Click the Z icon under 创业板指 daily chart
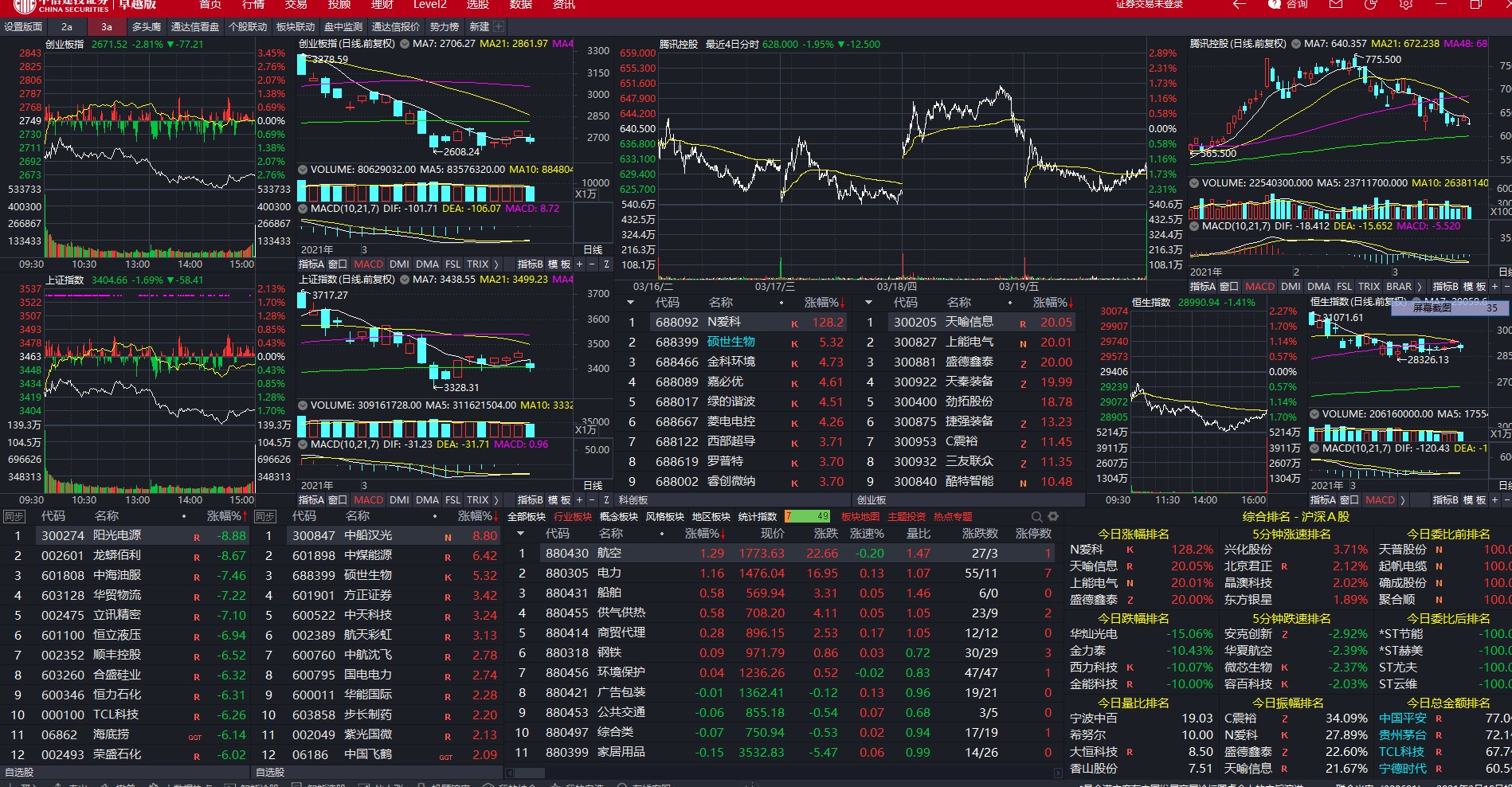This screenshot has height=787, width=1512. pyautogui.click(x=606, y=264)
